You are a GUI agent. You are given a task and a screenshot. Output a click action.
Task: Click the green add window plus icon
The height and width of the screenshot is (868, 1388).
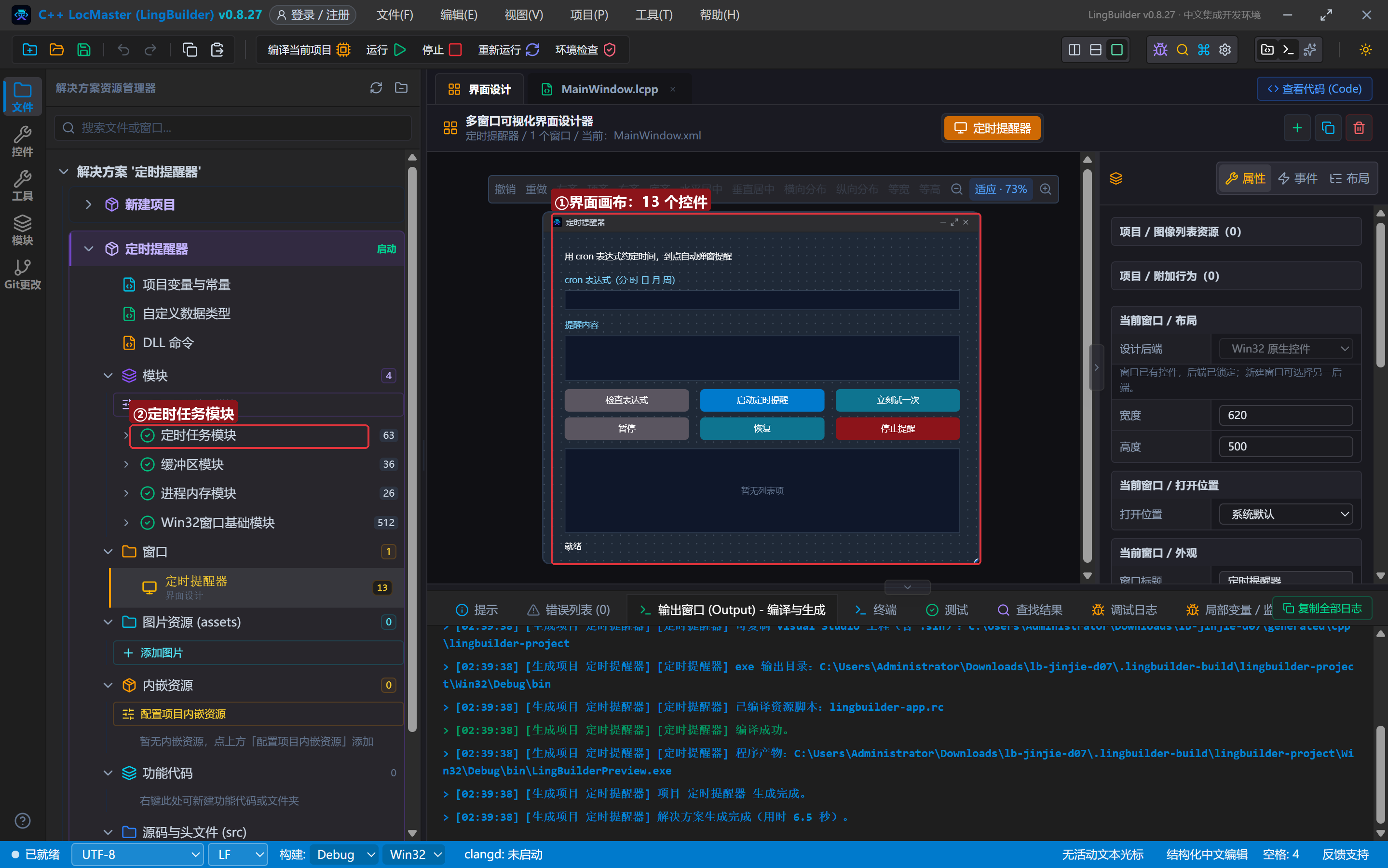point(1297,128)
